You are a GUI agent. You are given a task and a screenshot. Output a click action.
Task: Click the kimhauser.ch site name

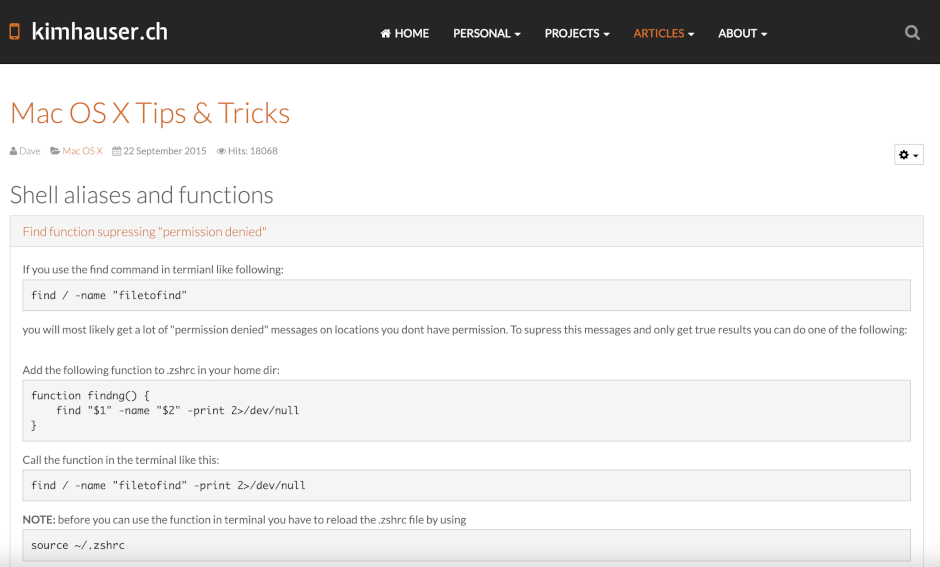[x=99, y=32]
